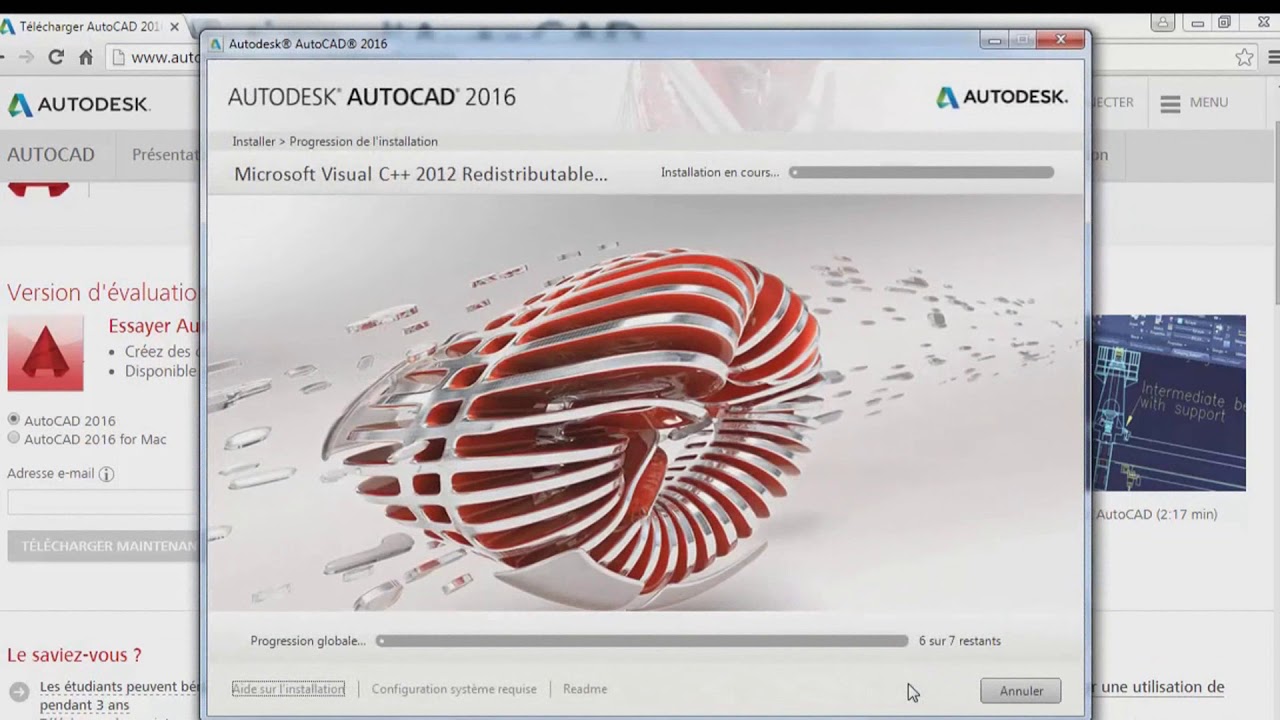Click the Installer breadcrumb link
The width and height of the screenshot is (1280, 720).
tap(254, 142)
